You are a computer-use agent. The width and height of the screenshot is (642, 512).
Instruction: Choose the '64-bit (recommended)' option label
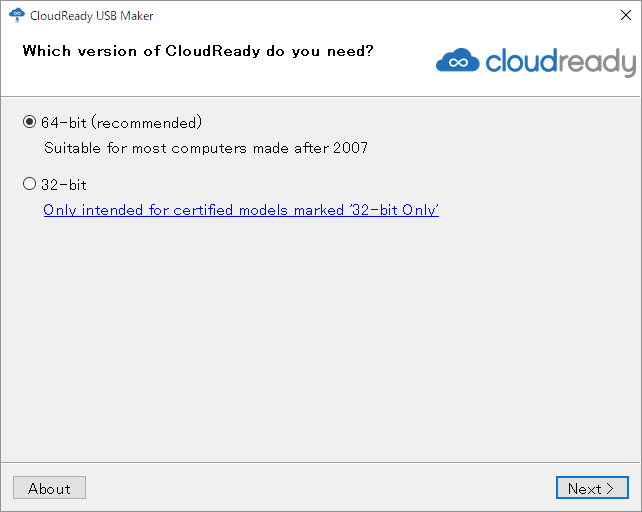[121, 122]
